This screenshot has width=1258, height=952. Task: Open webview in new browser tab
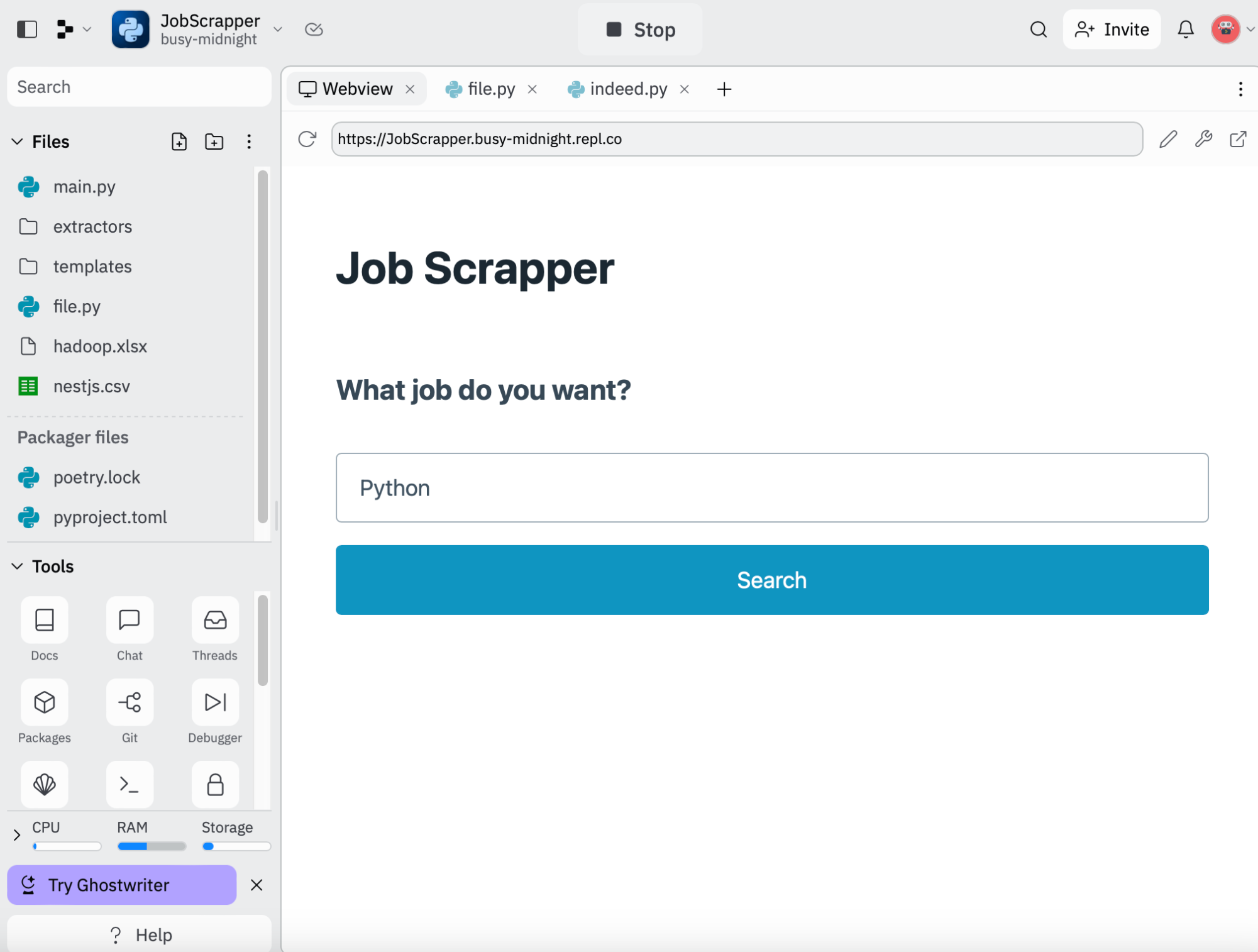pos(1238,139)
